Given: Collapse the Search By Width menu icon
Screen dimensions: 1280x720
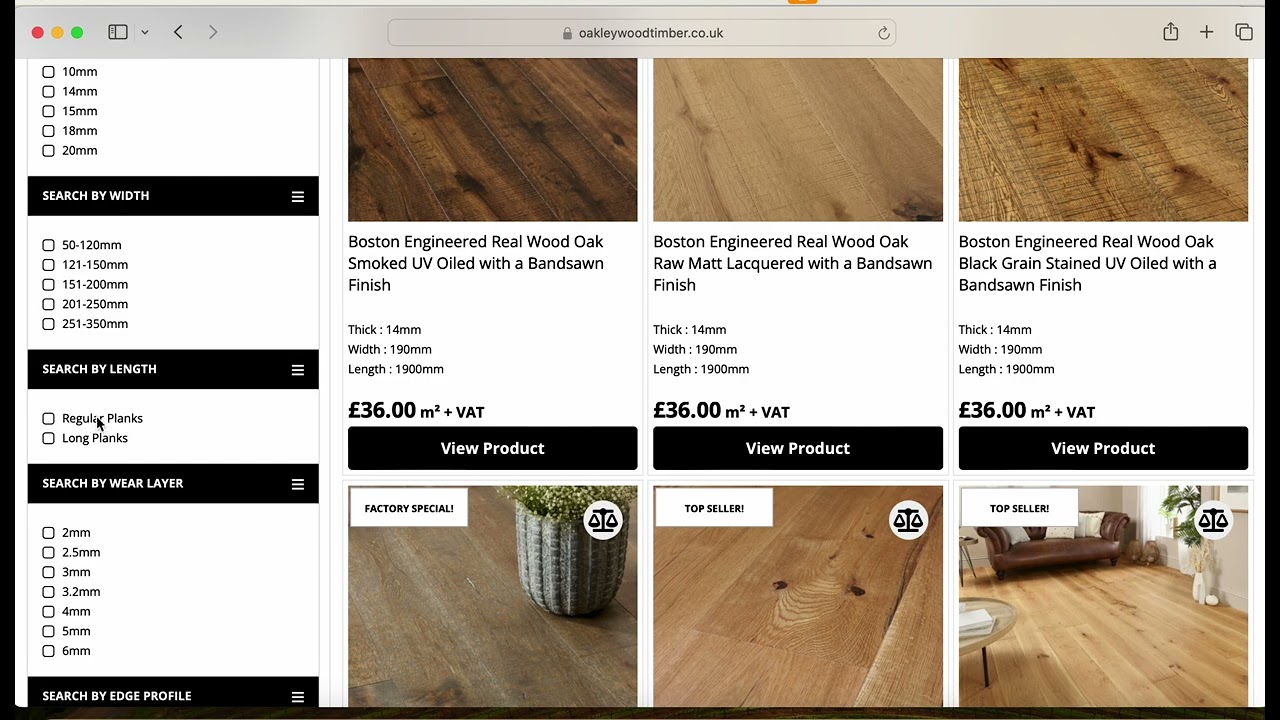Looking at the screenshot, I should (297, 196).
